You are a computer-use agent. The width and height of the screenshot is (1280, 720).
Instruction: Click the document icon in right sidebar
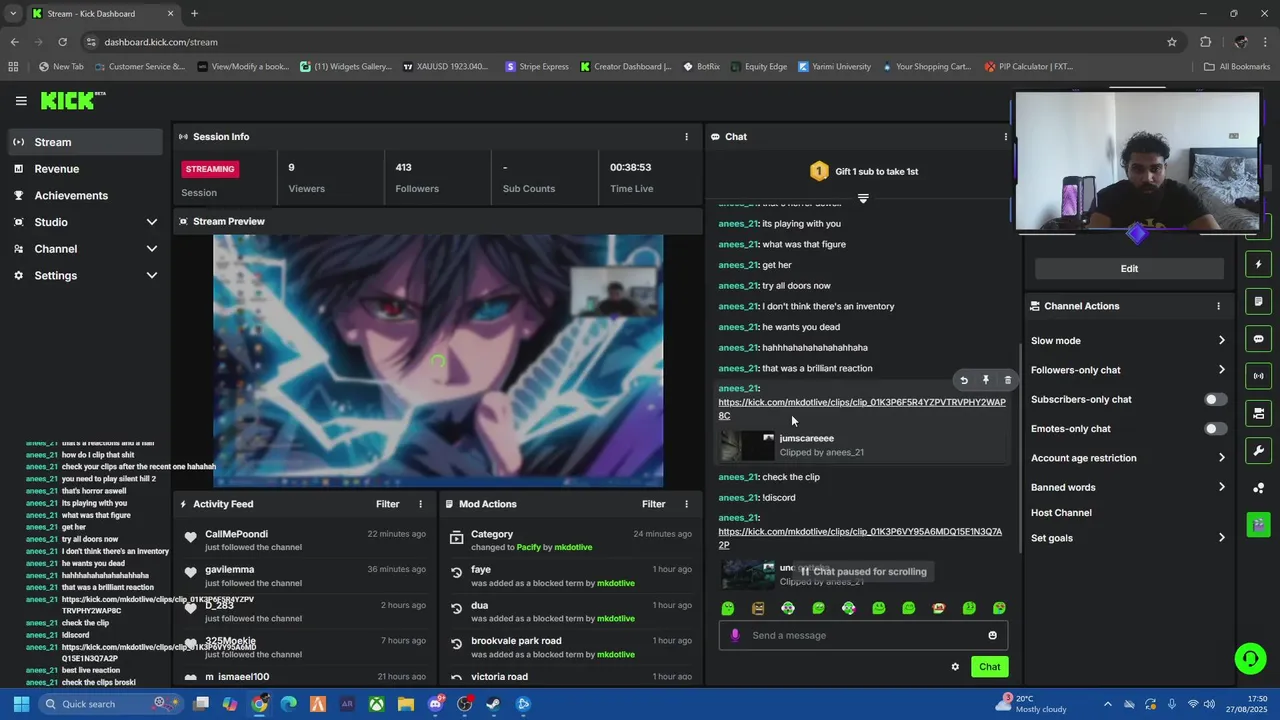point(1258,302)
